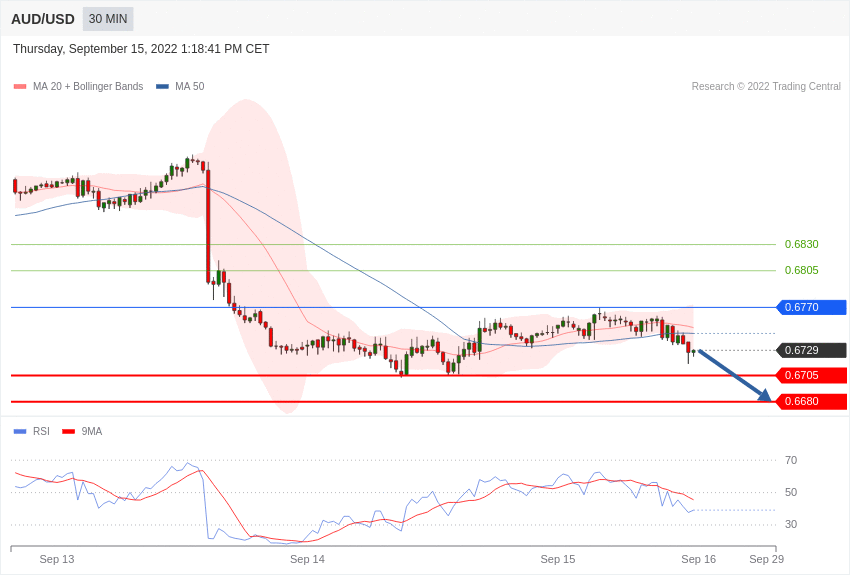Image resolution: width=850 pixels, height=576 pixels.
Task: Click the blue 0.6770 pivot price tag
Action: tap(812, 307)
